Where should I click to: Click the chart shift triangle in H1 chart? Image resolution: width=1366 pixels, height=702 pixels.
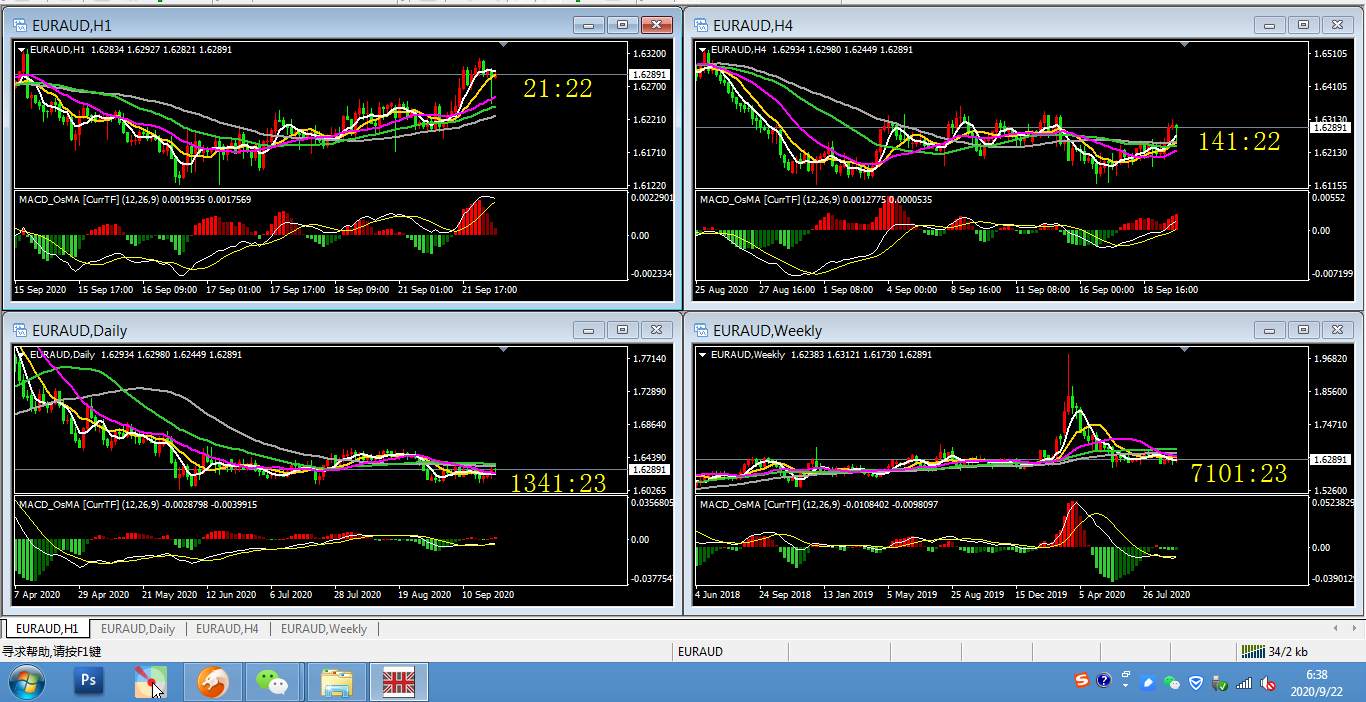coord(503,44)
